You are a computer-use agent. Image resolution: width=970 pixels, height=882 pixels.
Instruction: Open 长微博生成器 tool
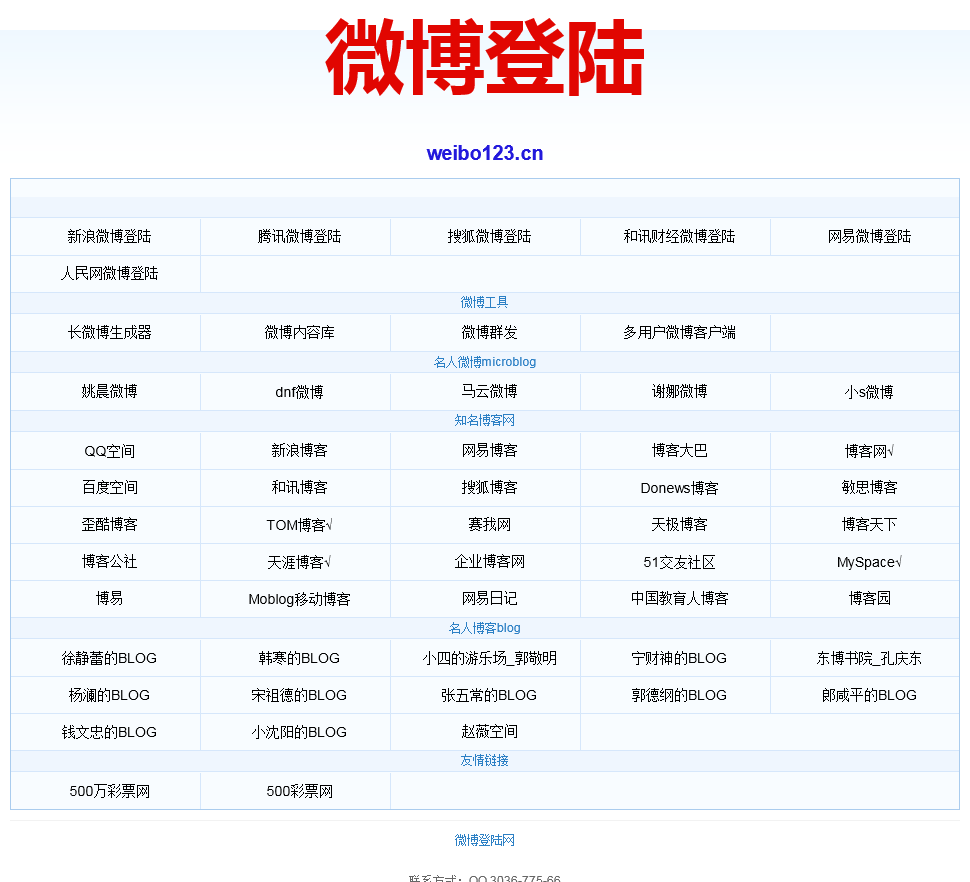click(109, 333)
